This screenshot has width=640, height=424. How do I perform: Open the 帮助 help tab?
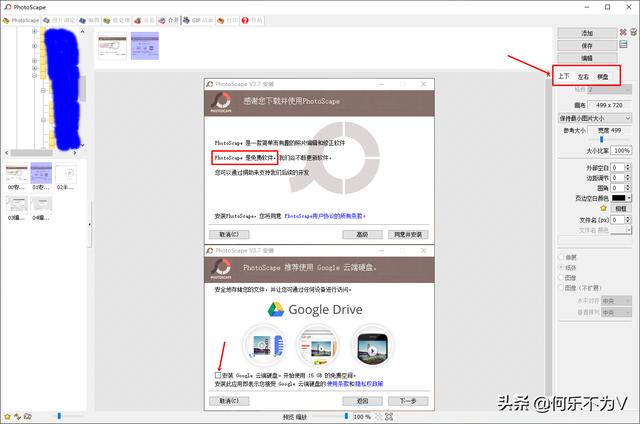tap(252, 20)
